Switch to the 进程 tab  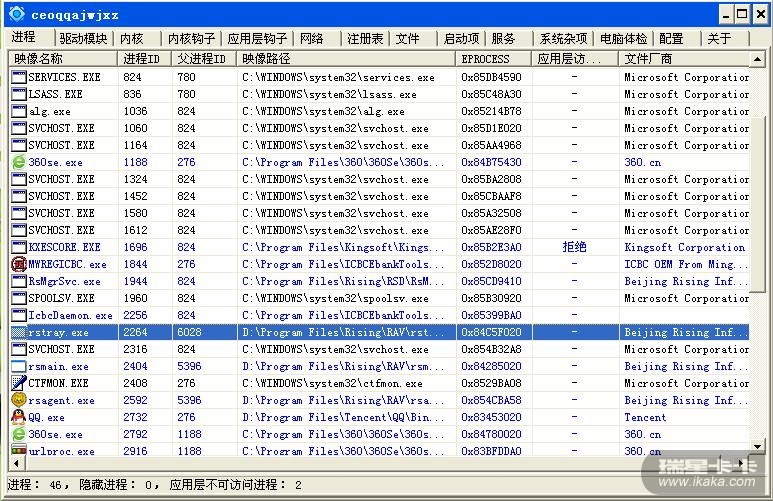(23, 37)
